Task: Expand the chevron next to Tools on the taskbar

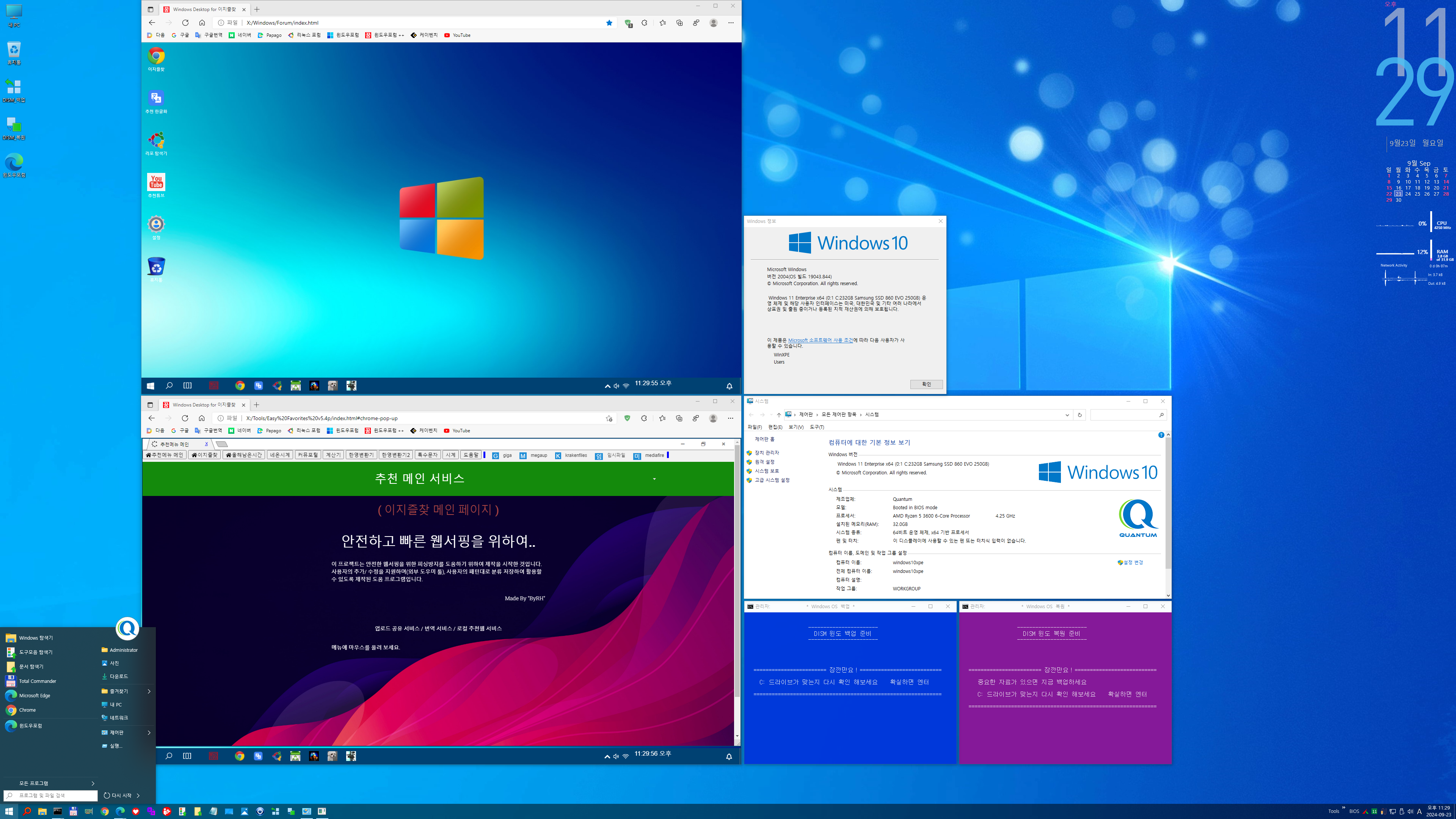Action: click(1343, 808)
